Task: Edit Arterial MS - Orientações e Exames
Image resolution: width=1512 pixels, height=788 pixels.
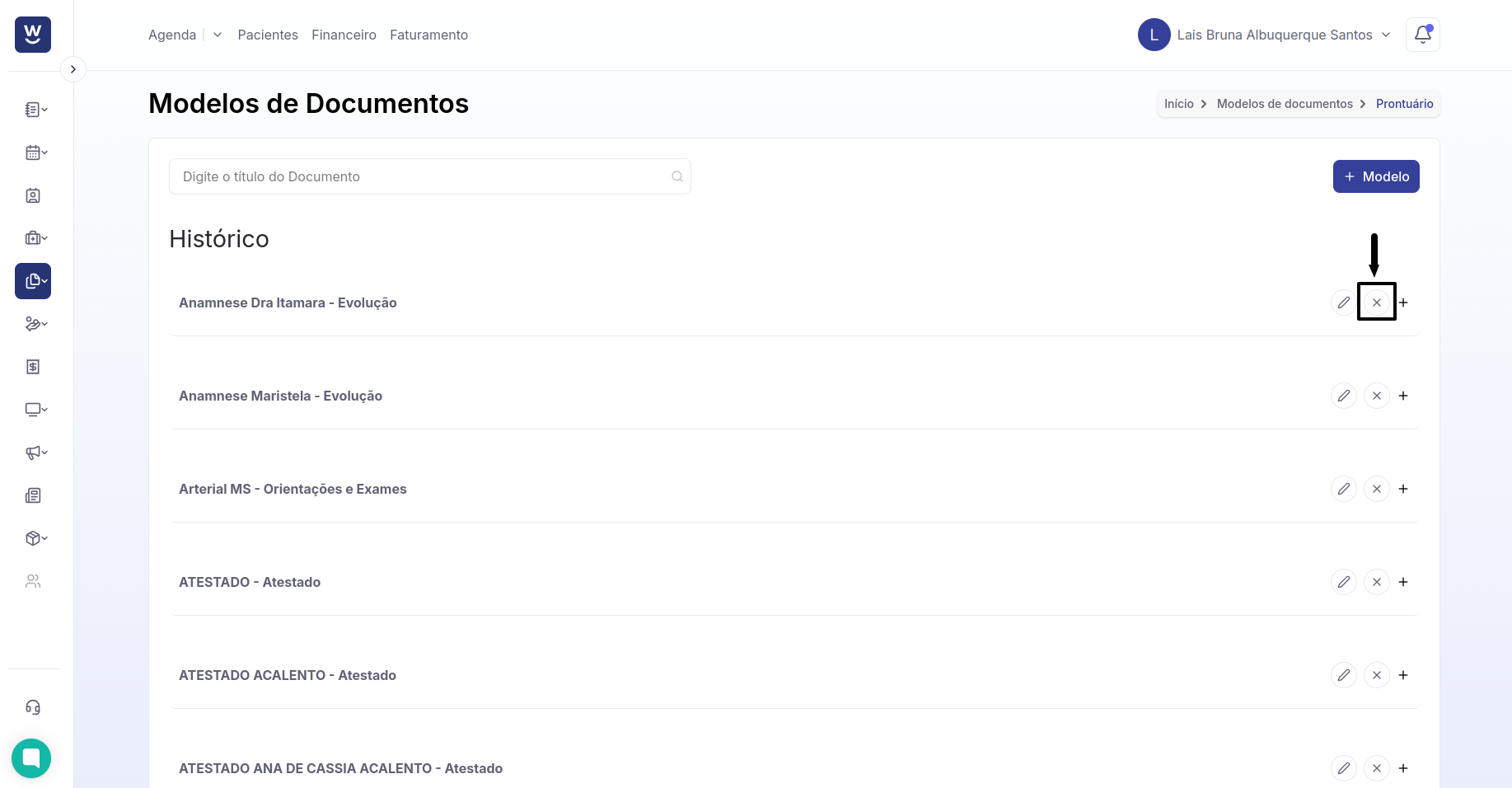Action: 1344,489
